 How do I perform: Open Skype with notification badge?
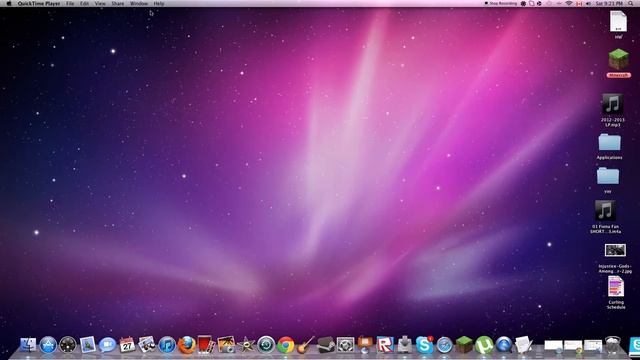click(x=424, y=345)
